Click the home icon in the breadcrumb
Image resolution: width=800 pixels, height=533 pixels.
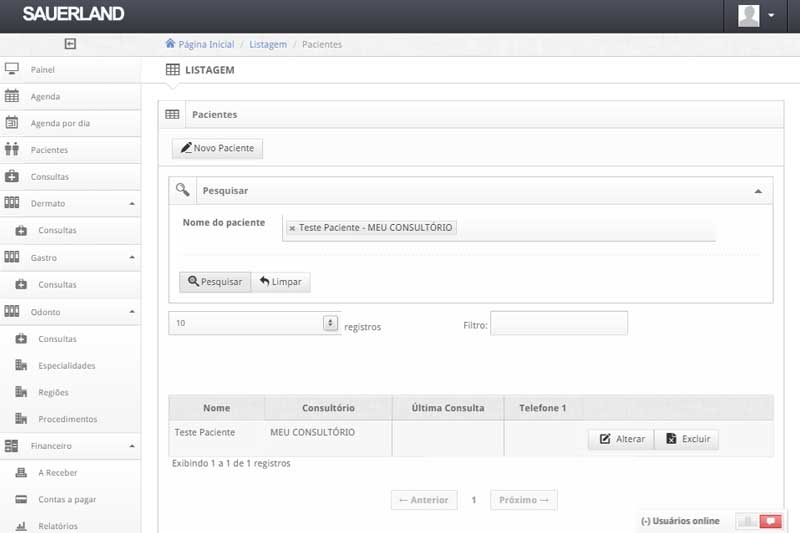click(170, 44)
